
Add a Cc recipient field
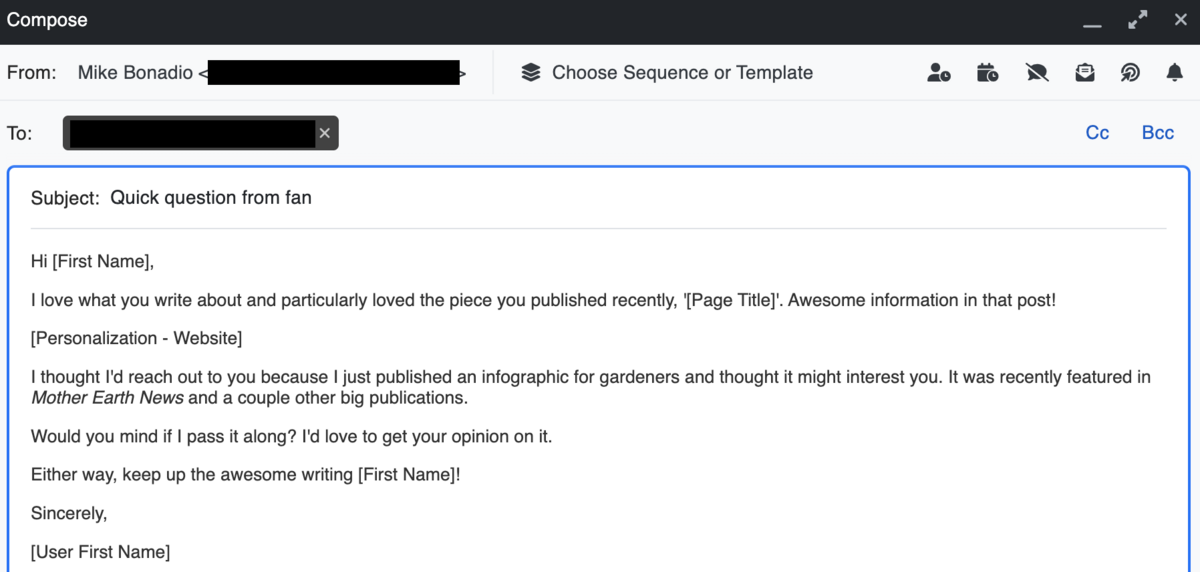tap(1097, 133)
